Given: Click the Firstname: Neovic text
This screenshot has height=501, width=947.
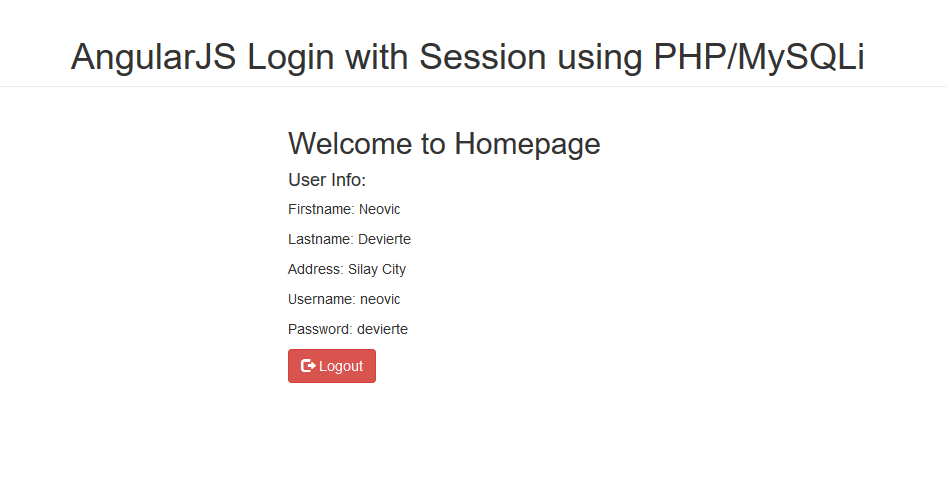Looking at the screenshot, I should point(344,209).
